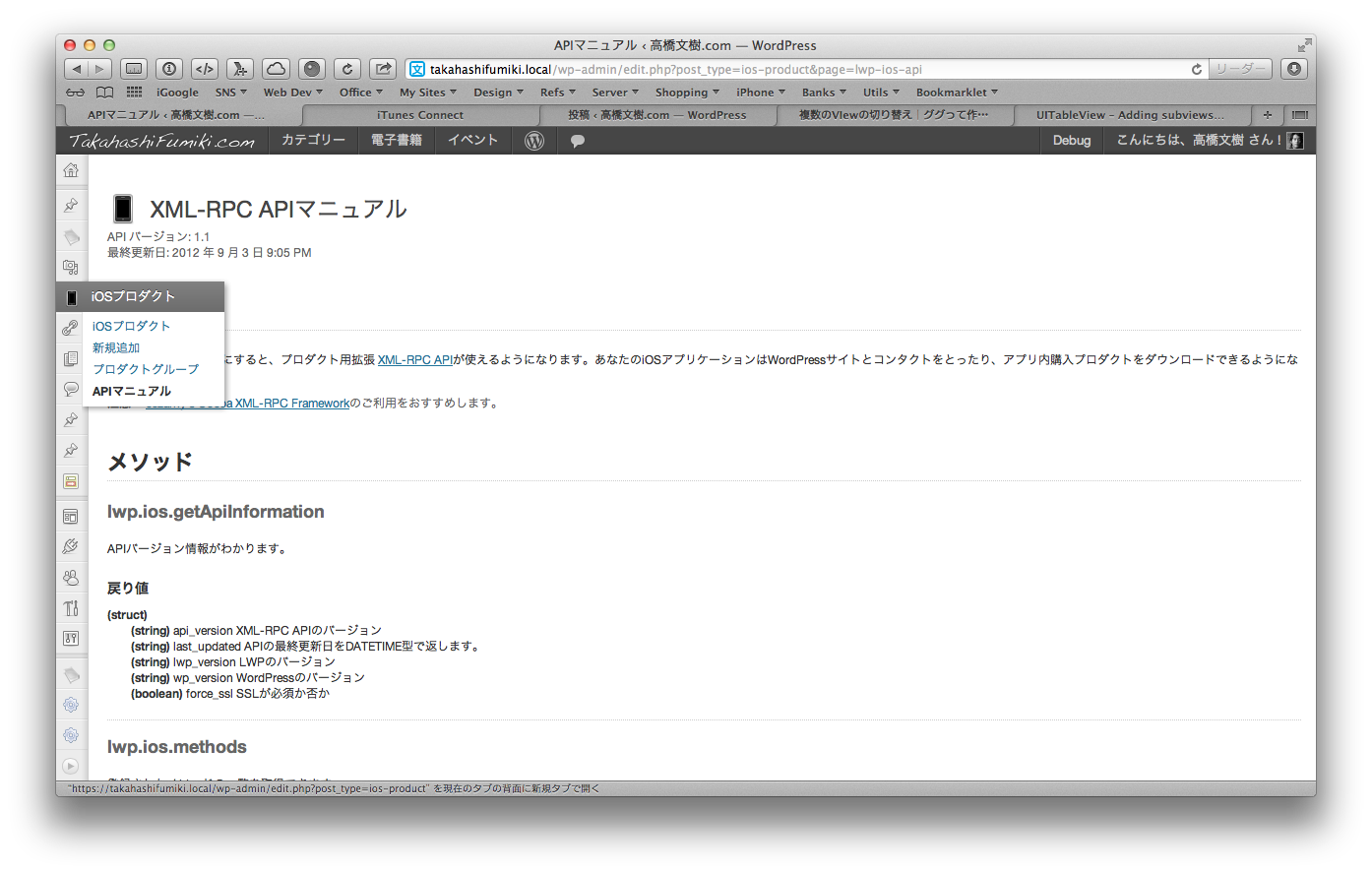Click the WordPress logo in admin bar

[x=534, y=141]
